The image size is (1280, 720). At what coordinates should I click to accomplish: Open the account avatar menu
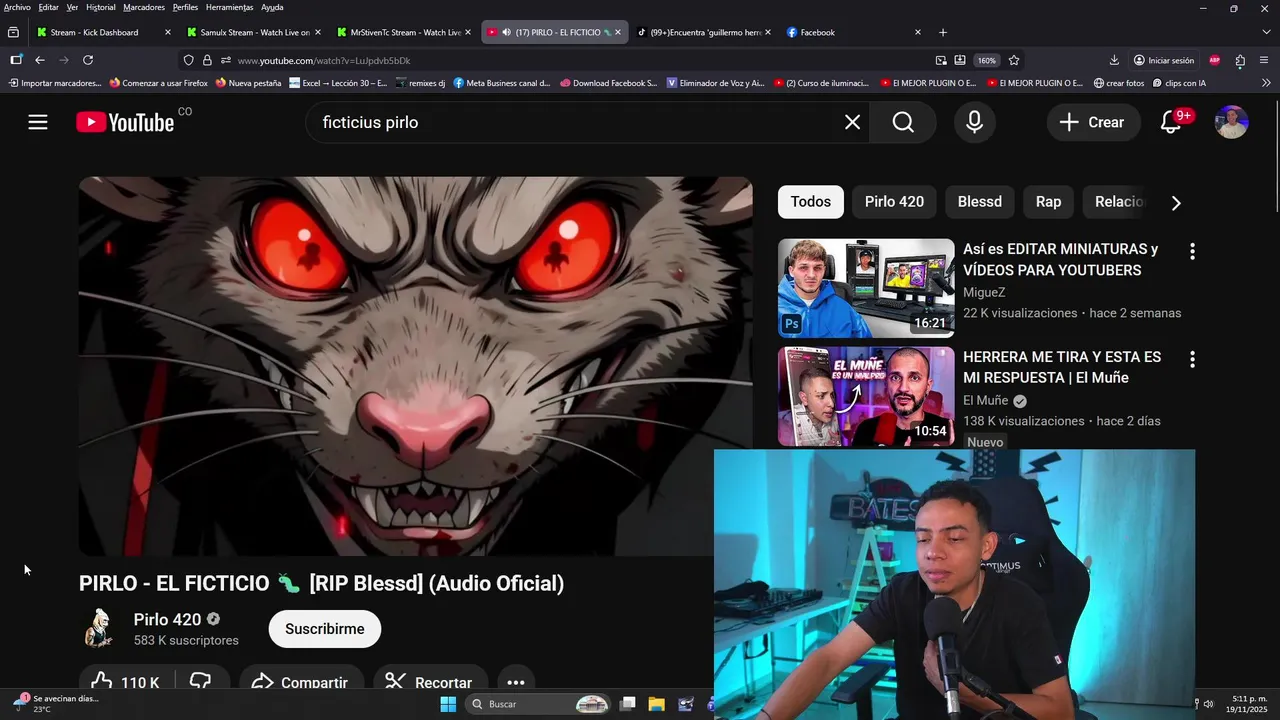coord(1231,122)
